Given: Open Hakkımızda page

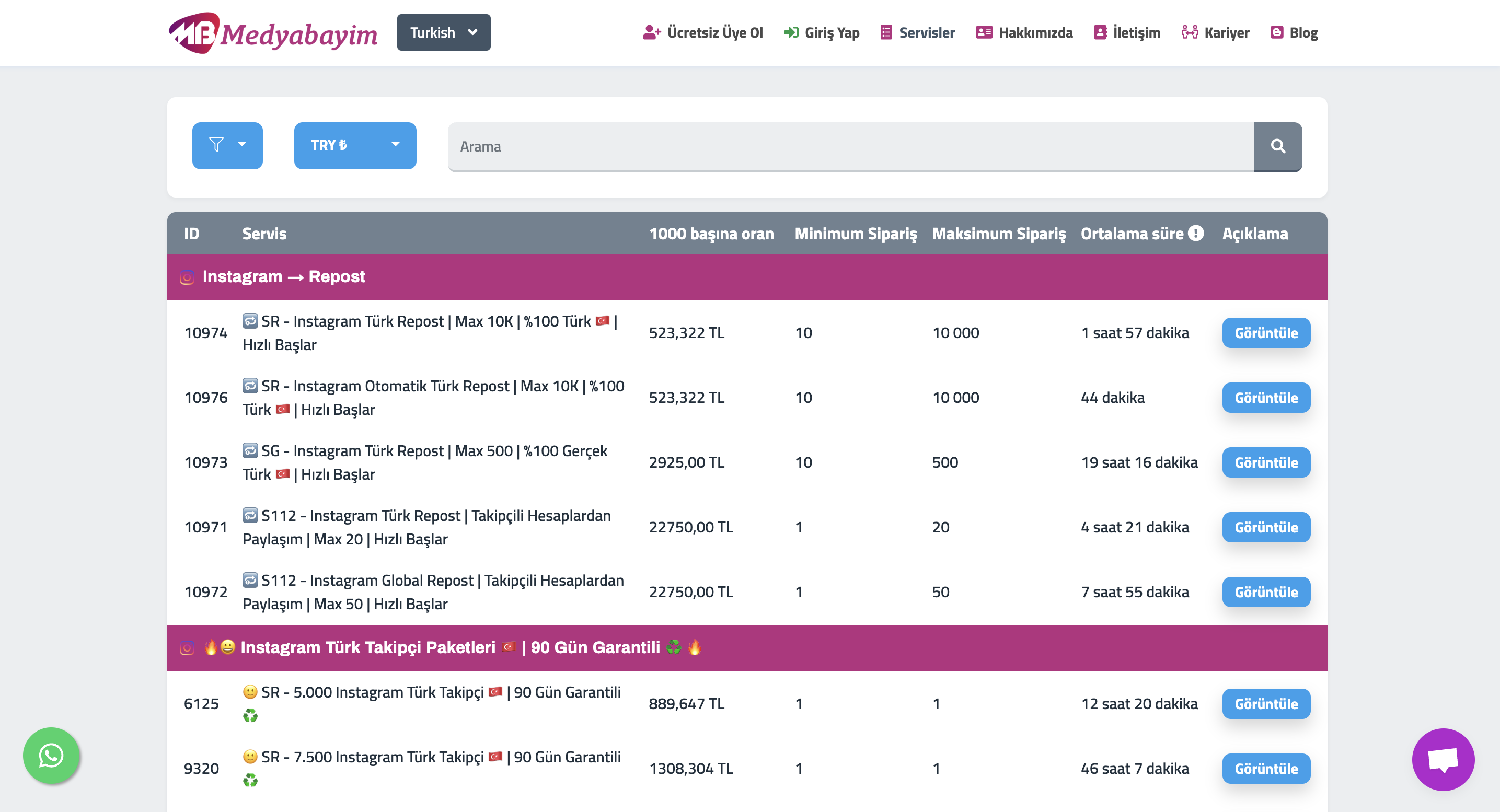Looking at the screenshot, I should [1024, 32].
